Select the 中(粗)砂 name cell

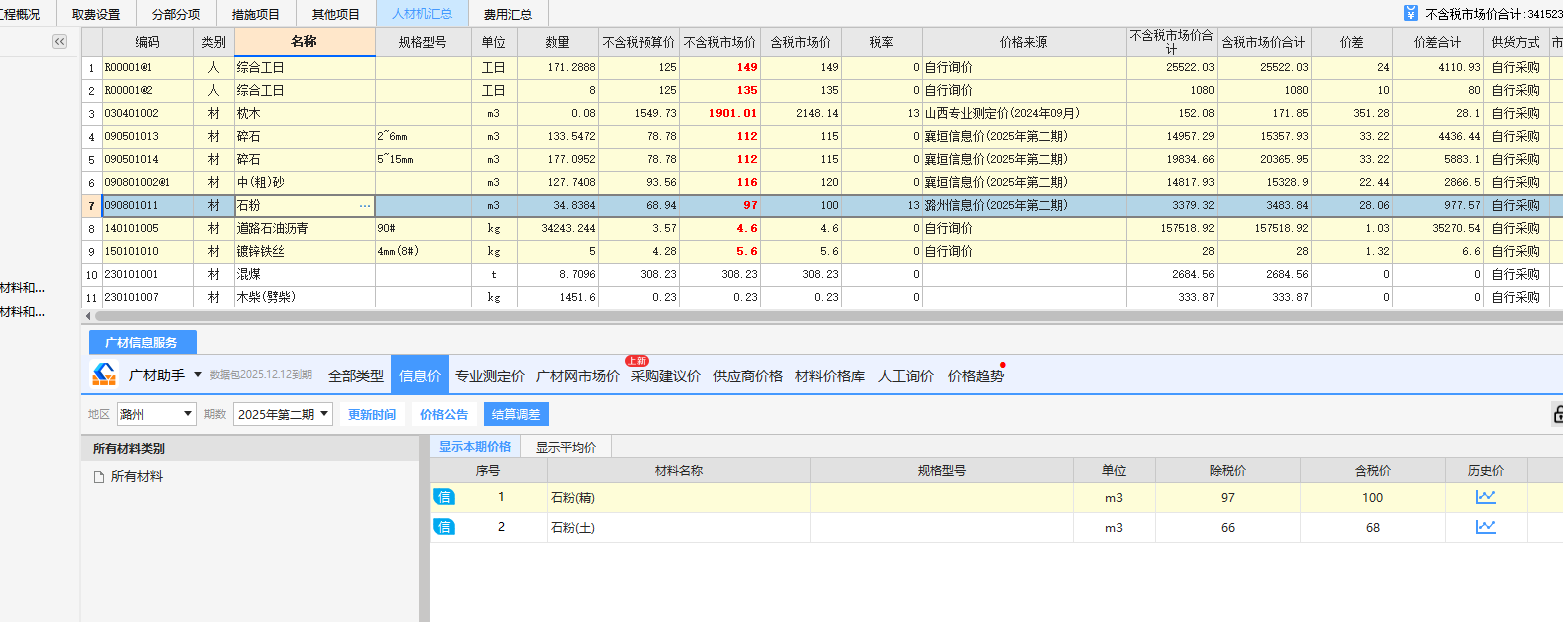click(x=304, y=182)
